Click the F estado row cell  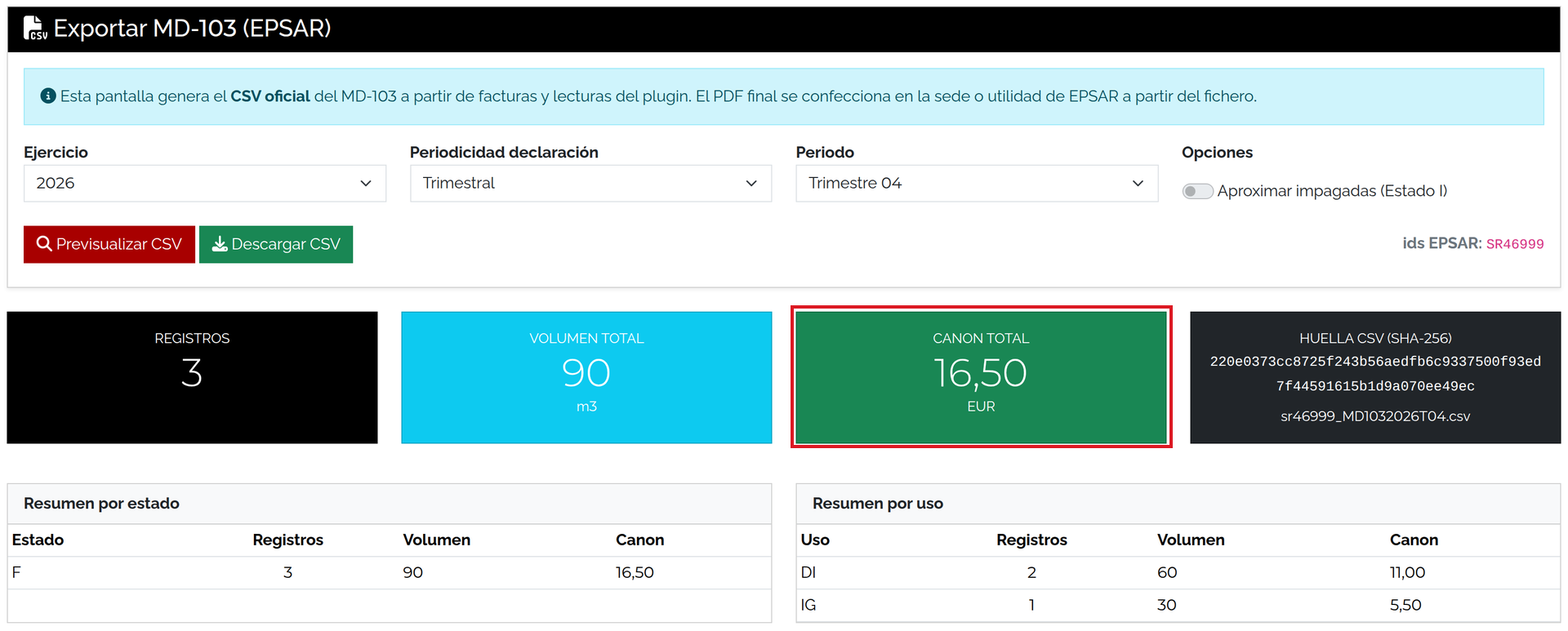[x=16, y=572]
